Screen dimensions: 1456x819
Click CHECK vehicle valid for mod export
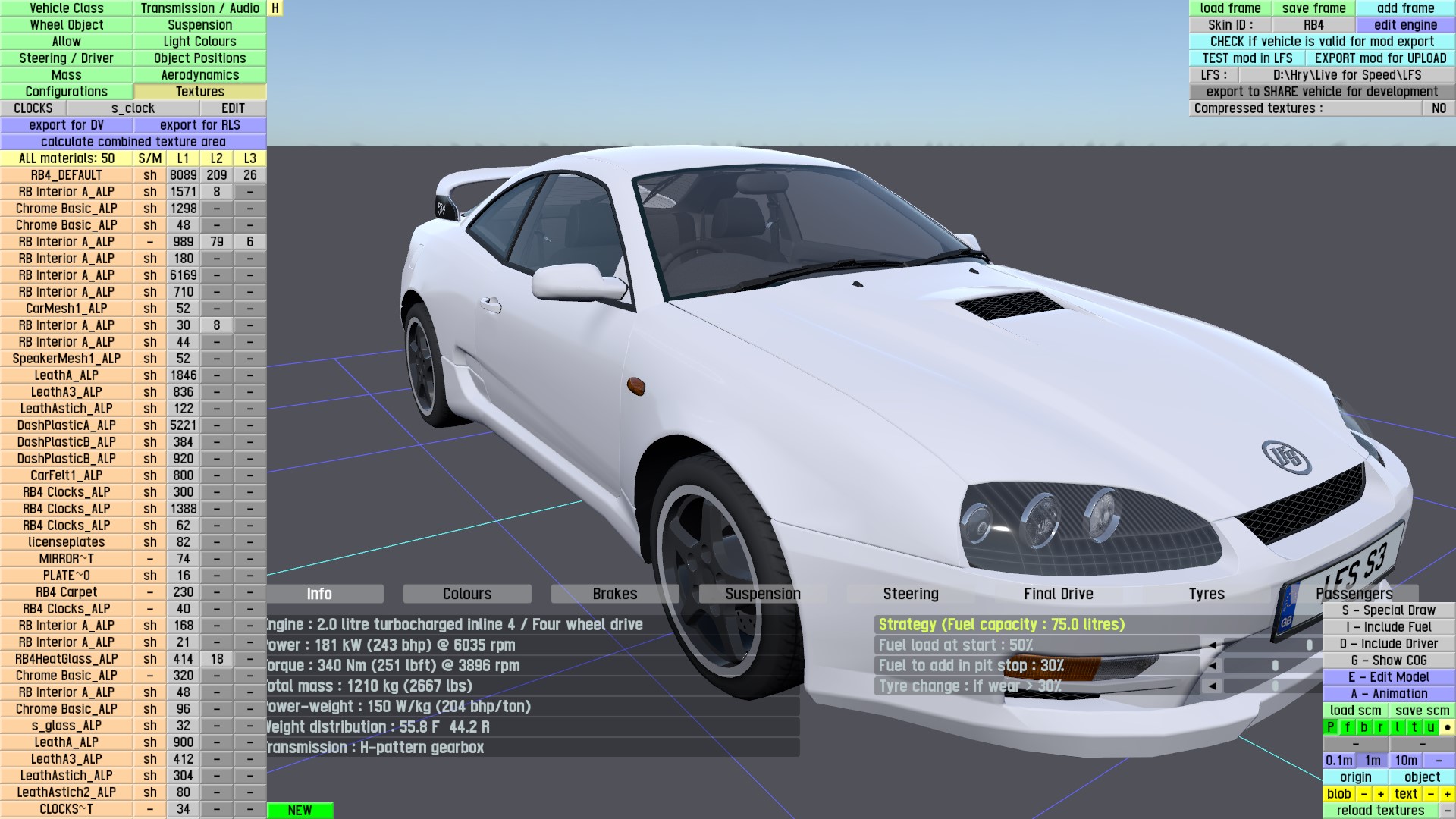pos(1322,42)
